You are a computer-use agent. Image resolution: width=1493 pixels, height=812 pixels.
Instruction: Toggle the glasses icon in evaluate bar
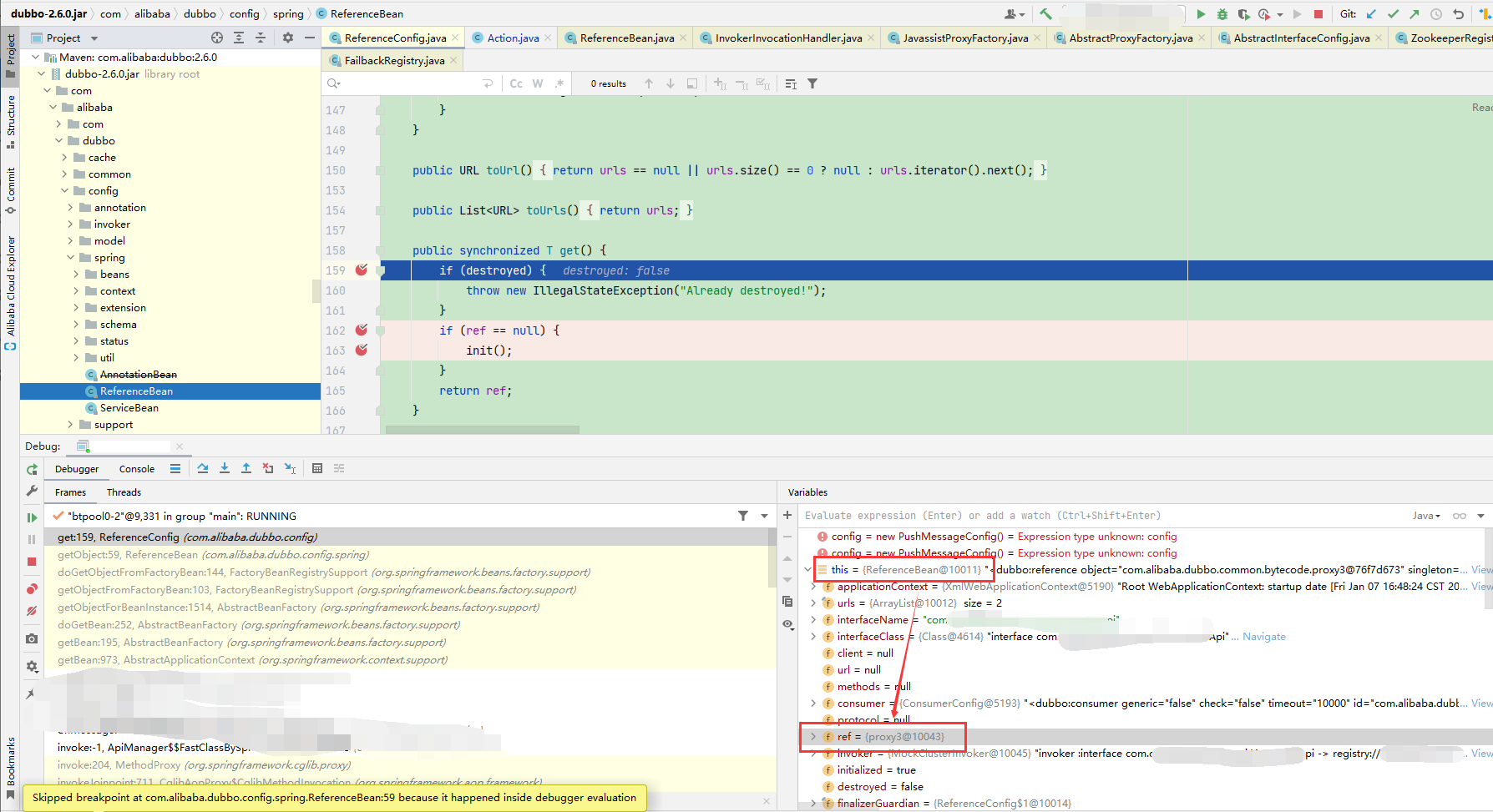pos(1460,516)
